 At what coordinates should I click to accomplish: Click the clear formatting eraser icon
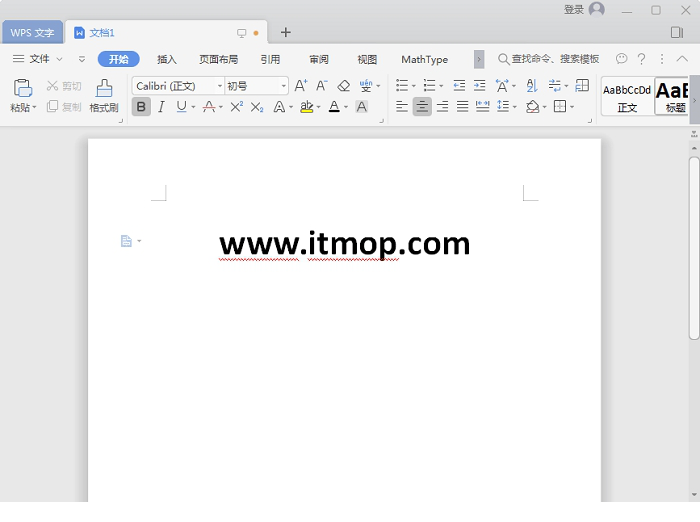click(343, 86)
